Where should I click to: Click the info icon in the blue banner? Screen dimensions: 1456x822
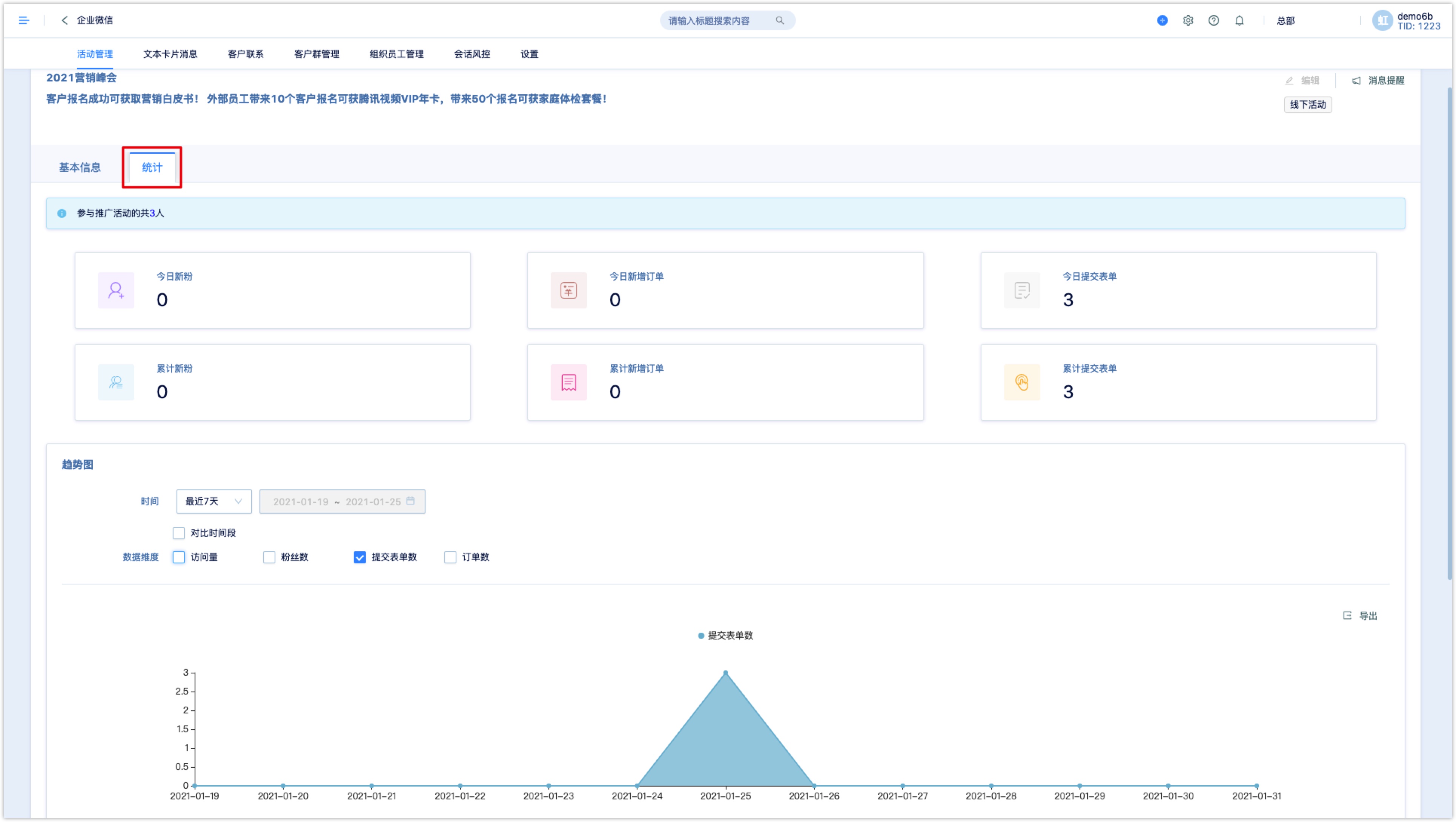(61, 213)
